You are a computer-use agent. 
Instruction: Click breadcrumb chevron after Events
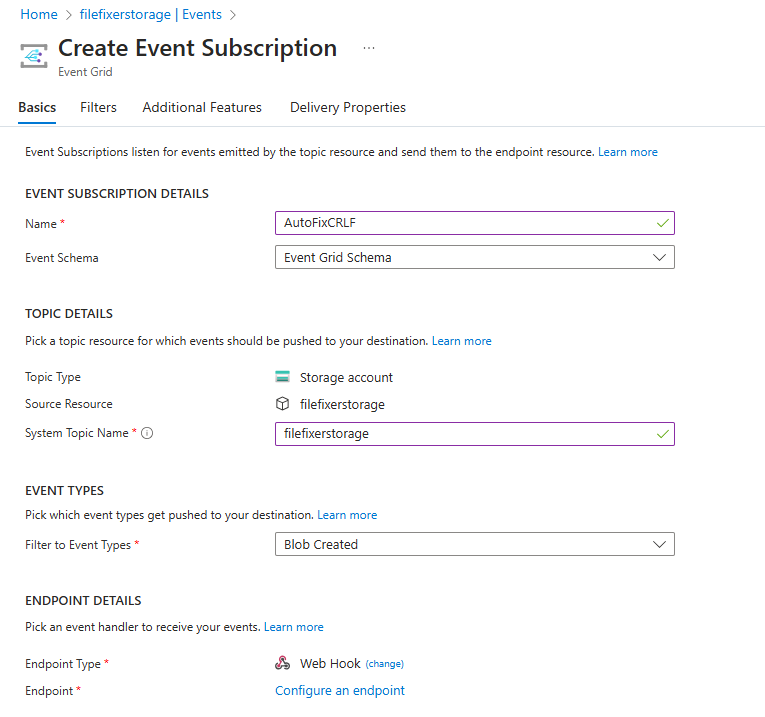233,15
